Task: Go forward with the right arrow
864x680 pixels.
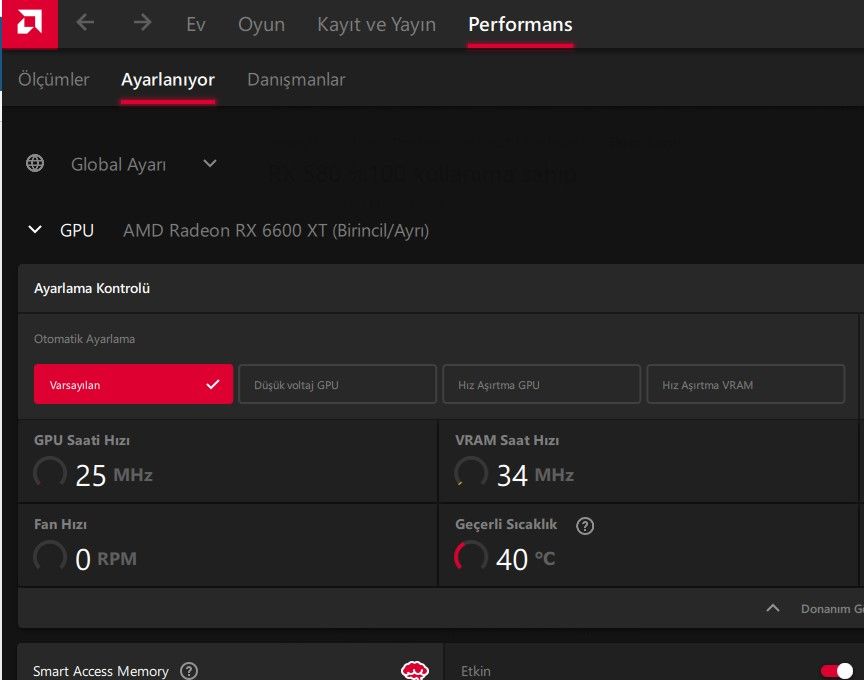Action: [x=143, y=23]
